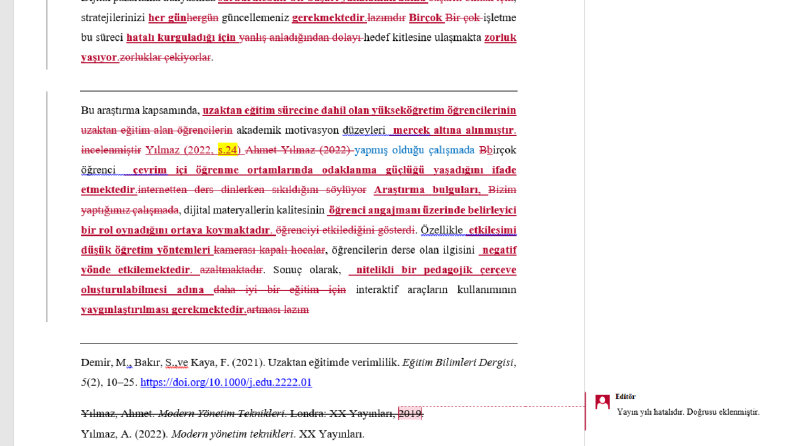Click the inserted word 'Birçok' in the first paragraph
The width and height of the screenshot is (793, 446).
pos(426,18)
